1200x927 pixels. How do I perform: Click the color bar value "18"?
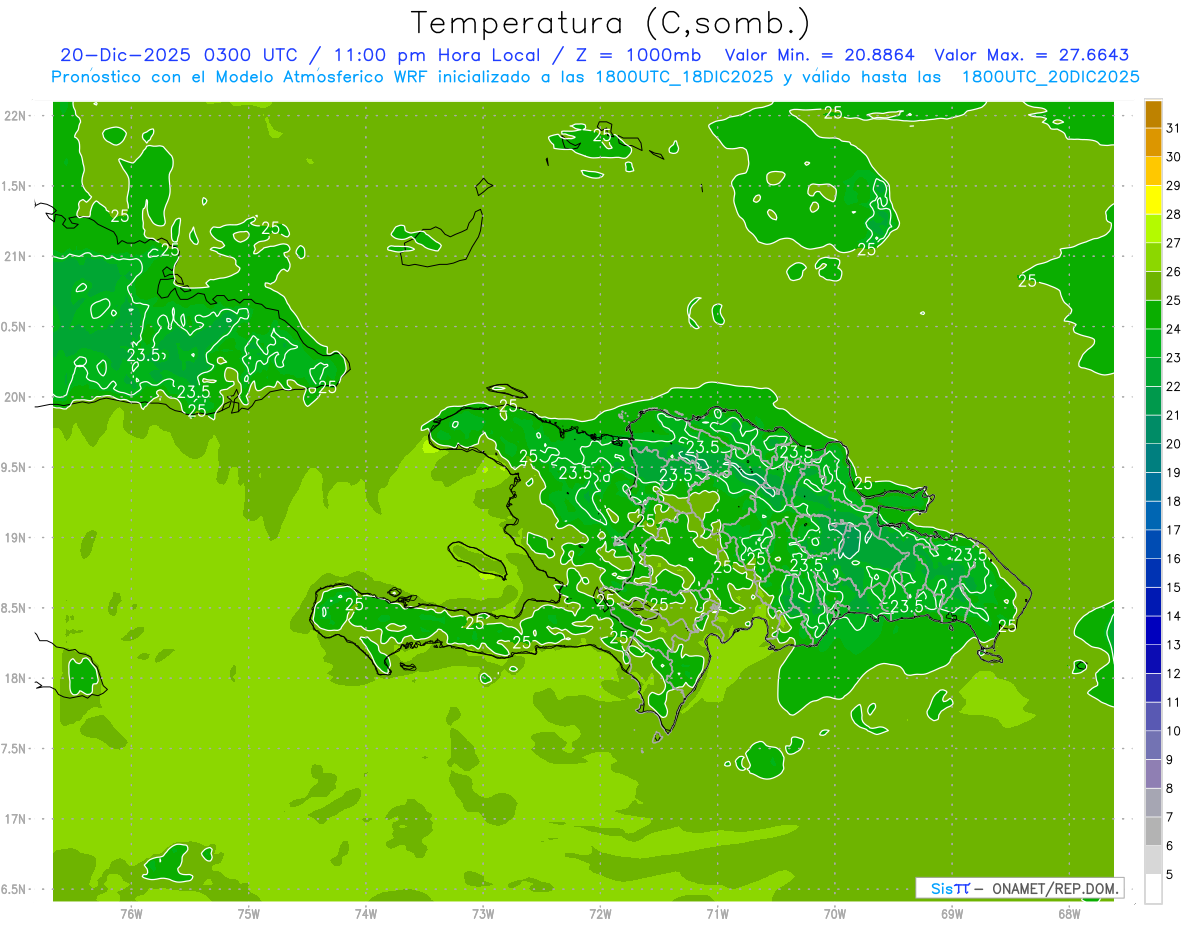click(x=1173, y=501)
